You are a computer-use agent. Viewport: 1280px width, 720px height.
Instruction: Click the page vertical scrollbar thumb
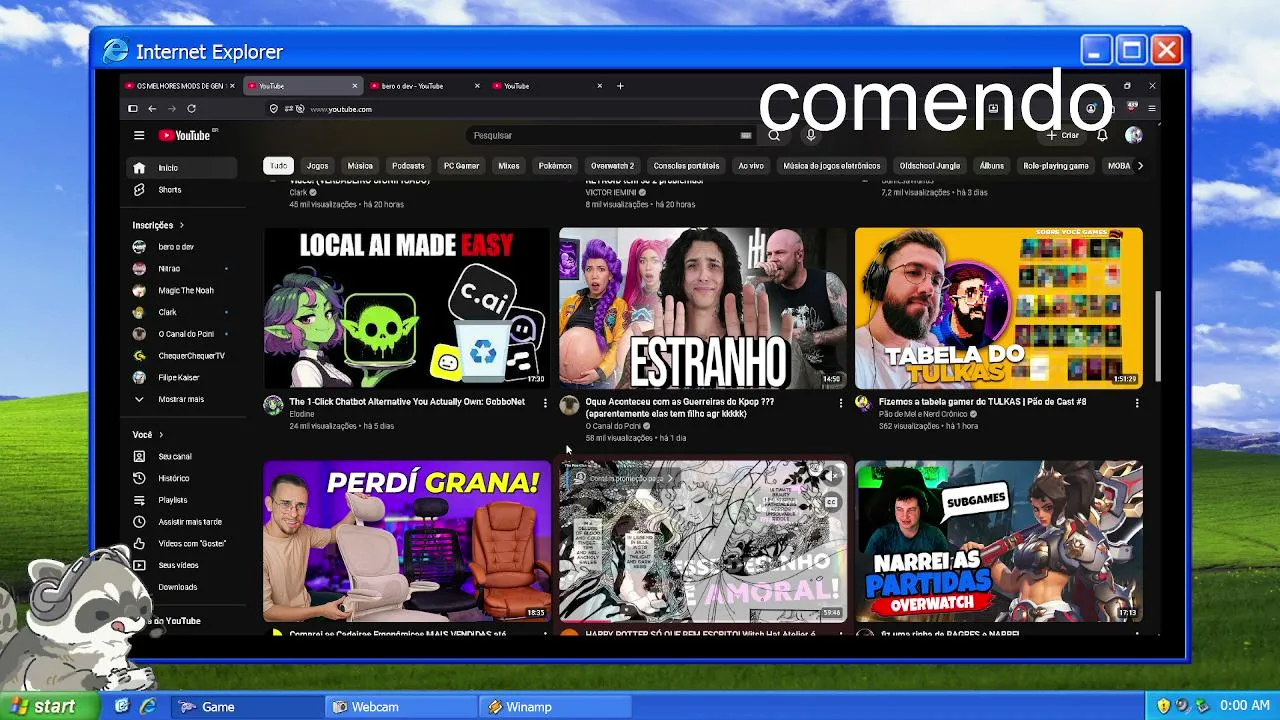tap(1157, 336)
